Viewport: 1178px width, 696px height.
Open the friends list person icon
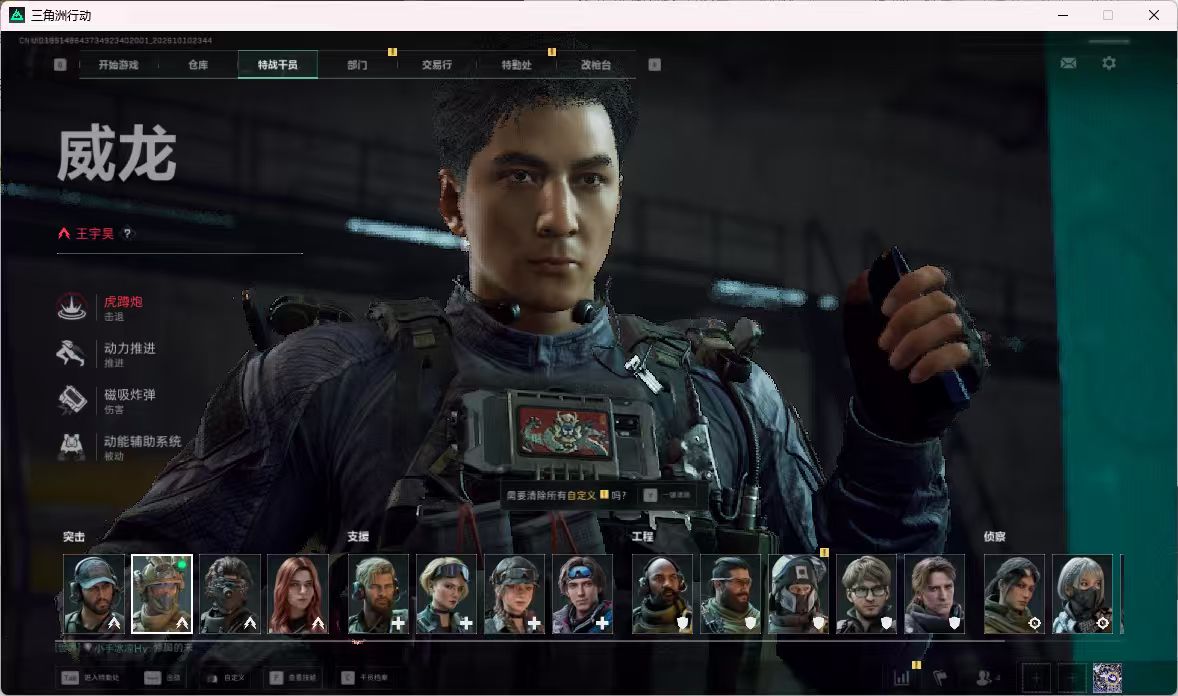coord(985,677)
